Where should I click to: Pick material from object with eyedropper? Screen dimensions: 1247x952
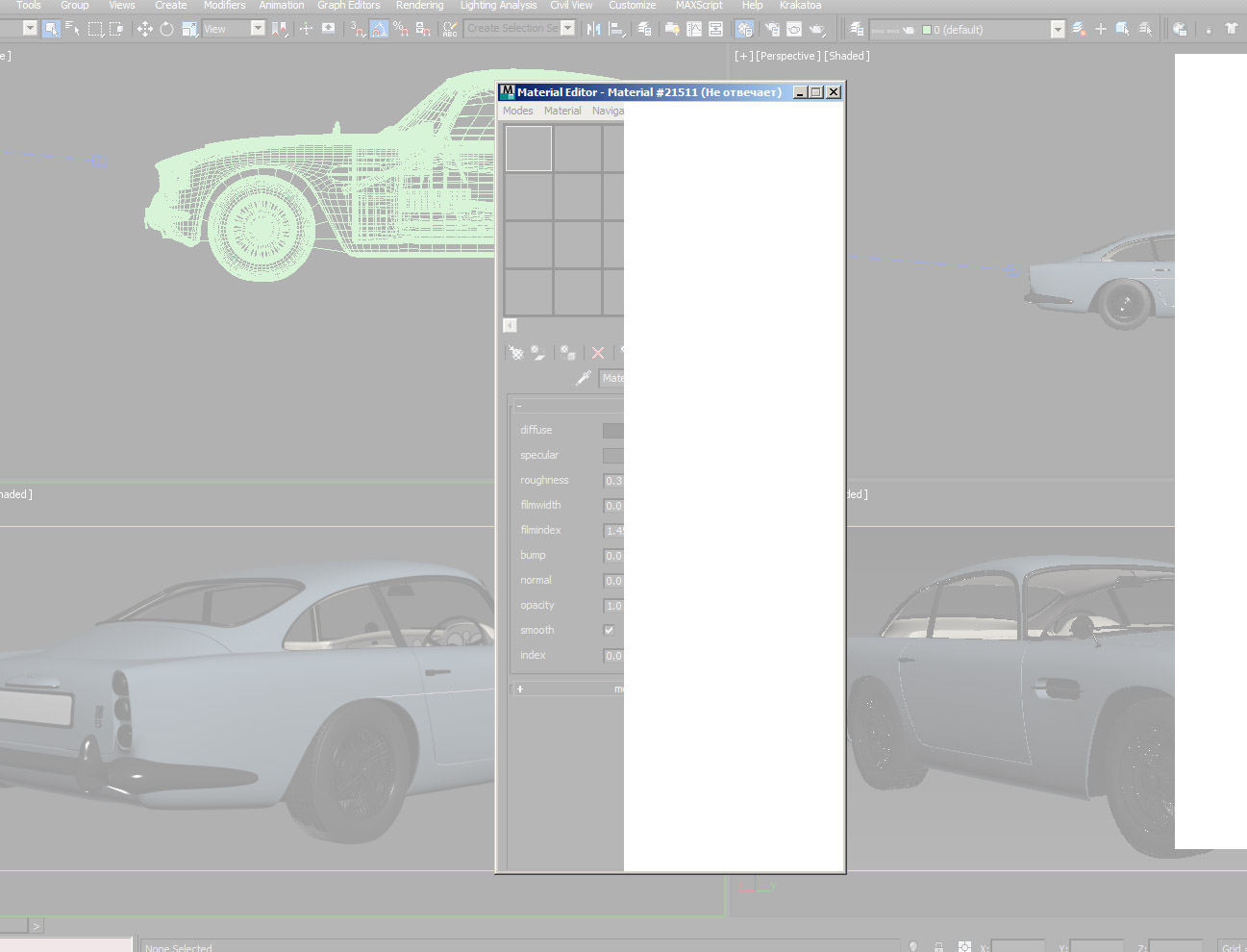pos(583,378)
